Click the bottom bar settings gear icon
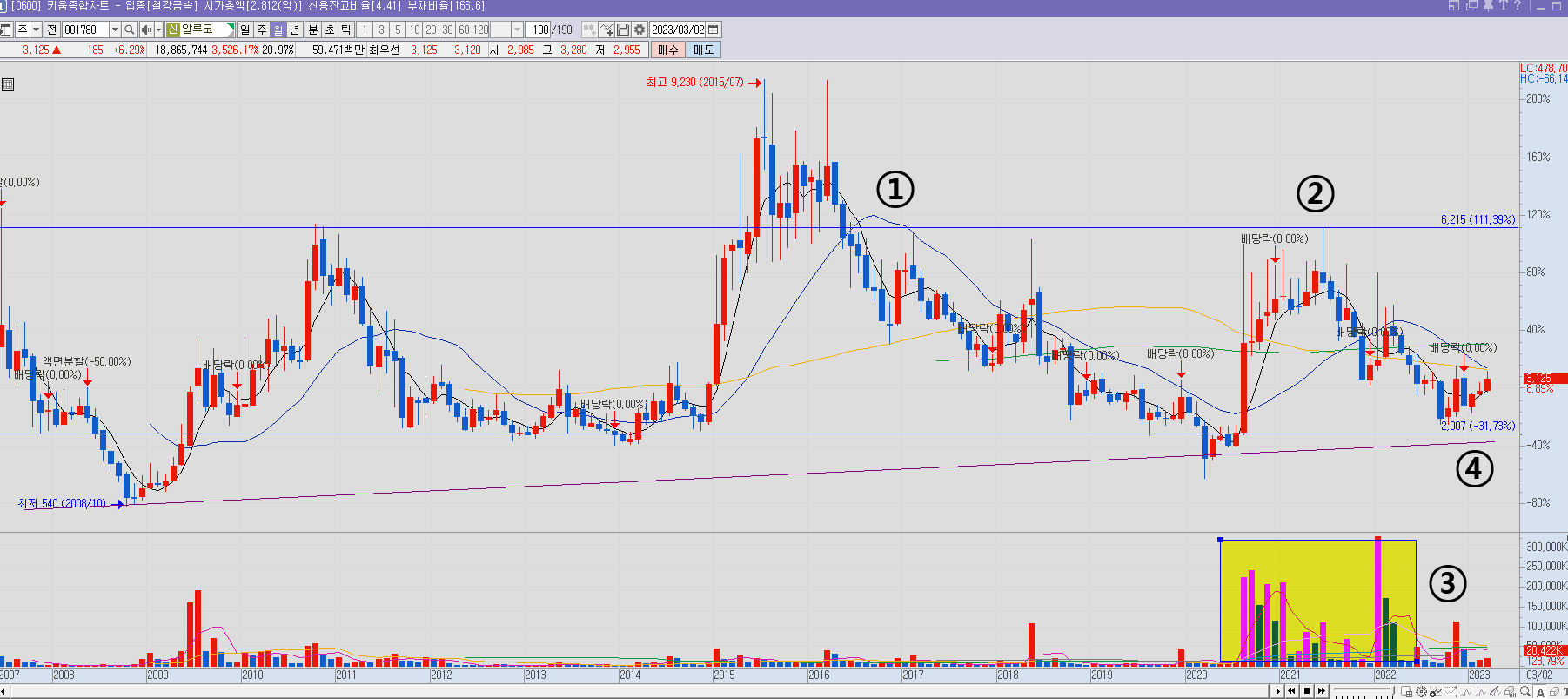Image resolution: width=1568 pixels, height=699 pixels. click(1421, 691)
